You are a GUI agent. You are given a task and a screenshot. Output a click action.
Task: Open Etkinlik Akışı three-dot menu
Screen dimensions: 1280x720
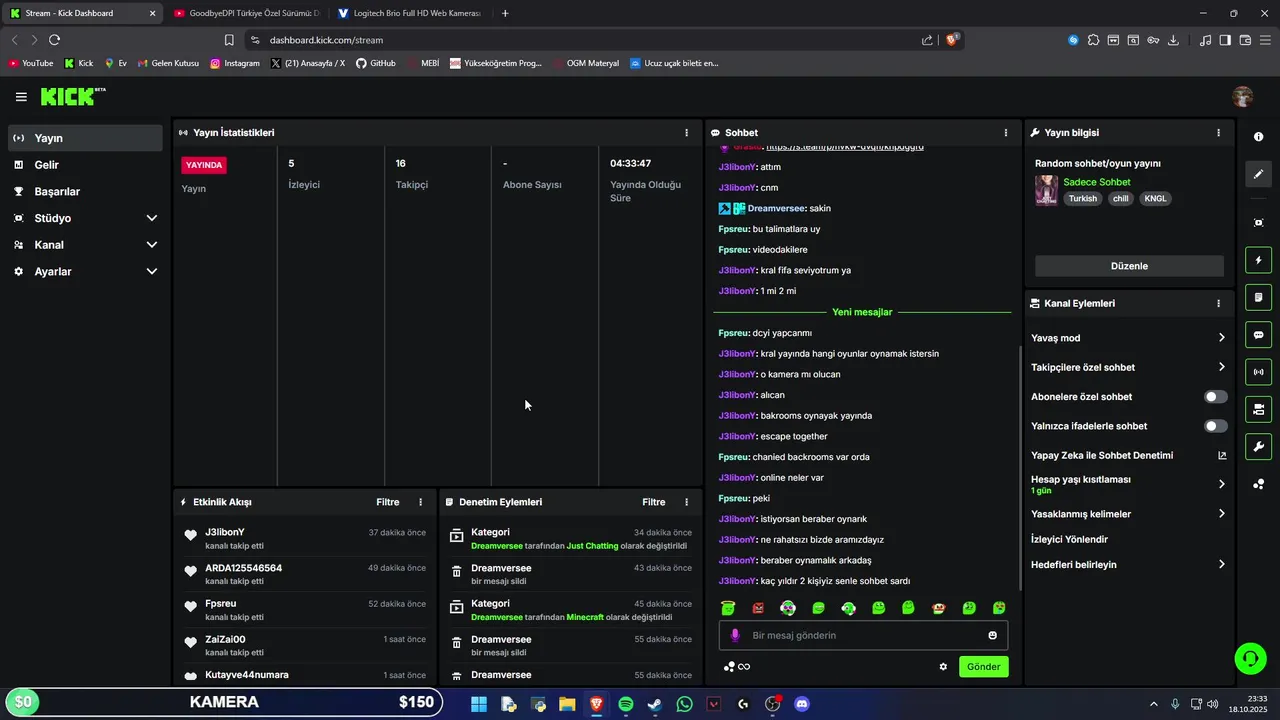[420, 502]
